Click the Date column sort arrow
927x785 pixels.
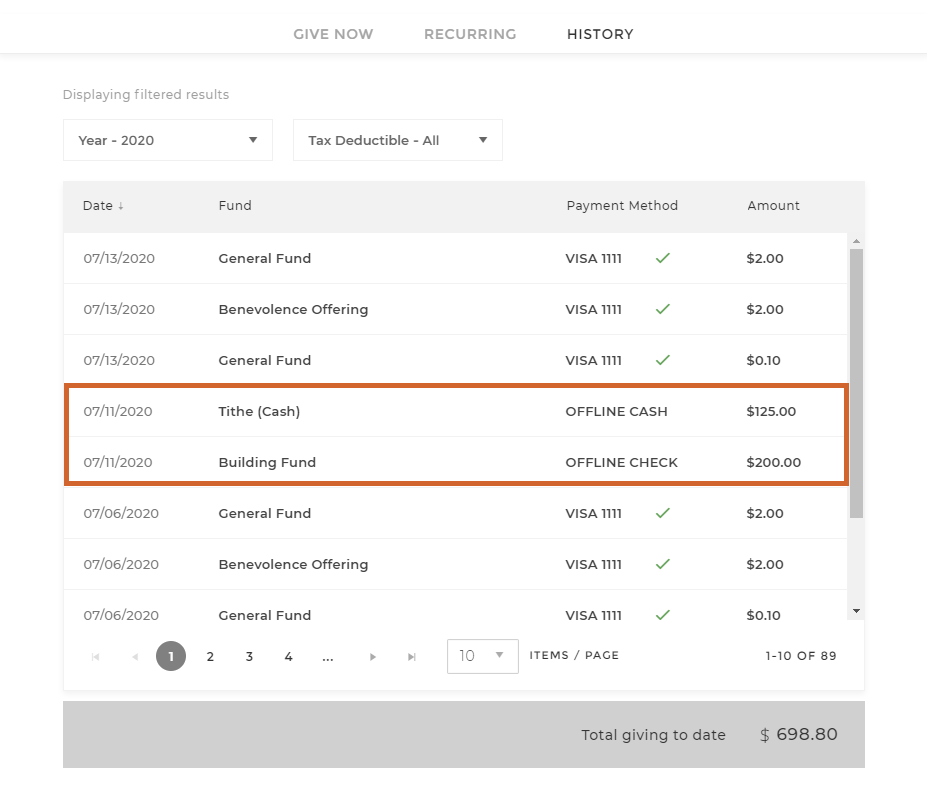point(121,206)
